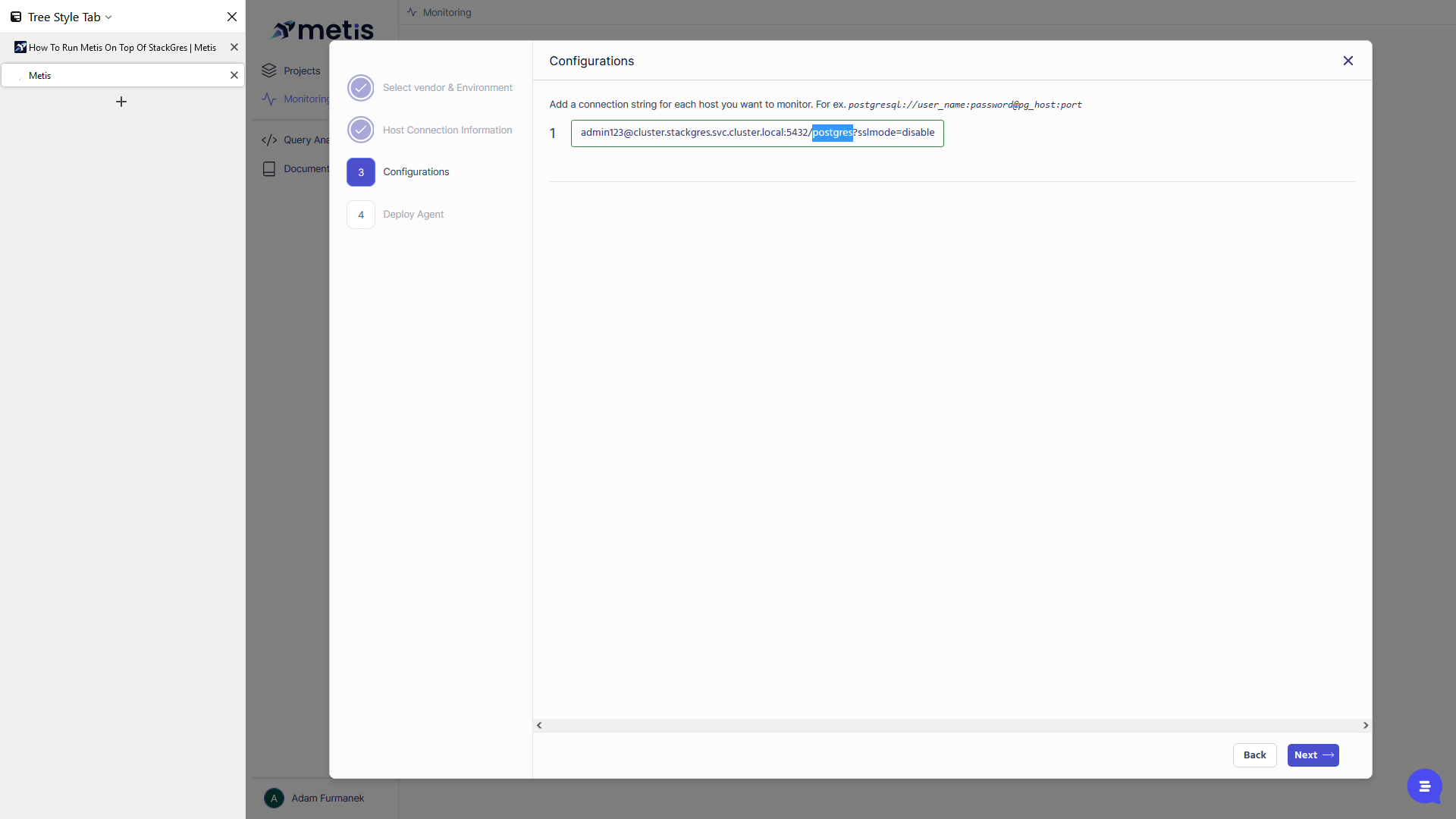This screenshot has height=819, width=1456.
Task: Close the Configurations dialog with X
Action: click(1348, 61)
